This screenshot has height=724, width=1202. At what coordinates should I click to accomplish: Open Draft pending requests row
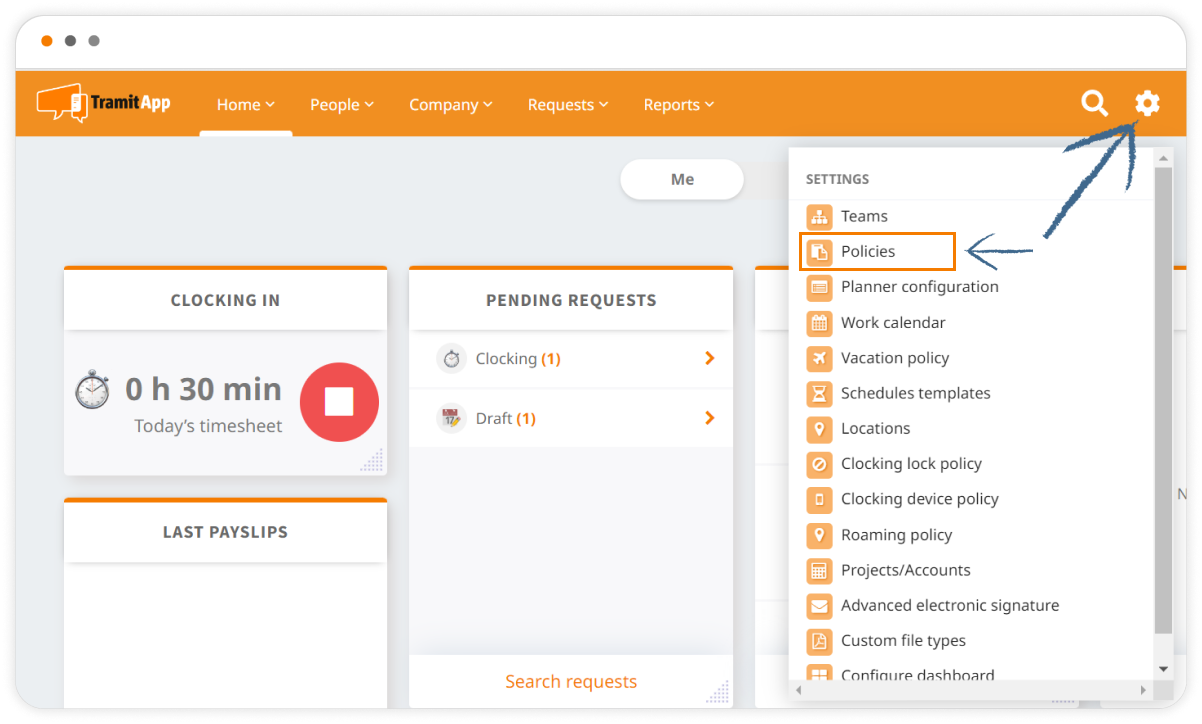click(x=570, y=418)
